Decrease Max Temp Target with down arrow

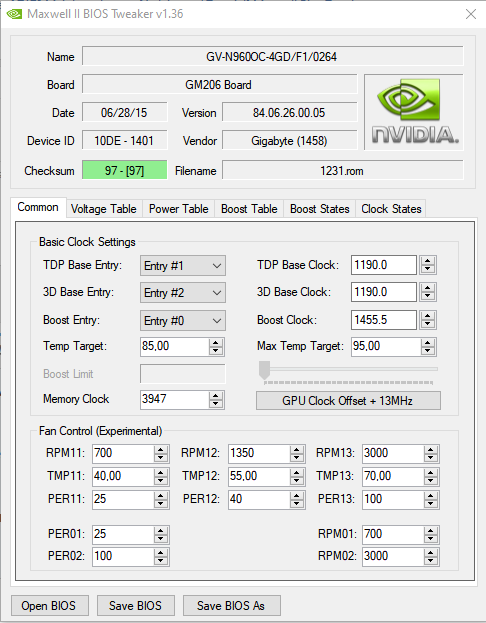(428, 350)
